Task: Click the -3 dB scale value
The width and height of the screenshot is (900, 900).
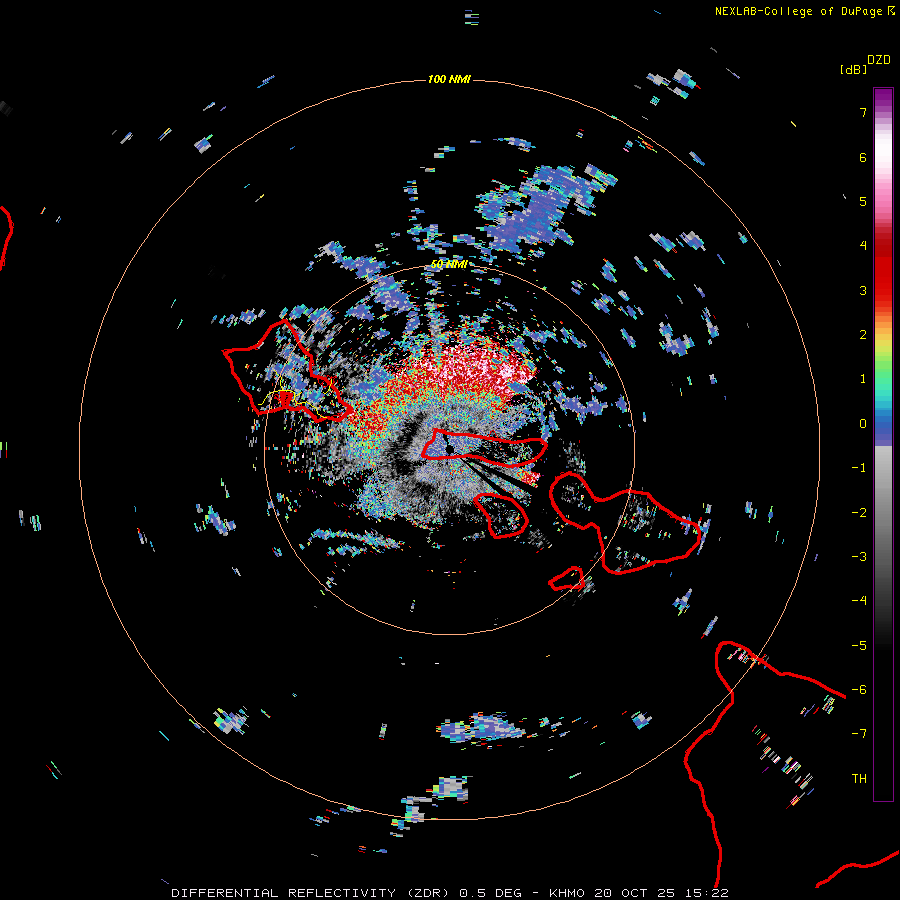Action: point(859,557)
